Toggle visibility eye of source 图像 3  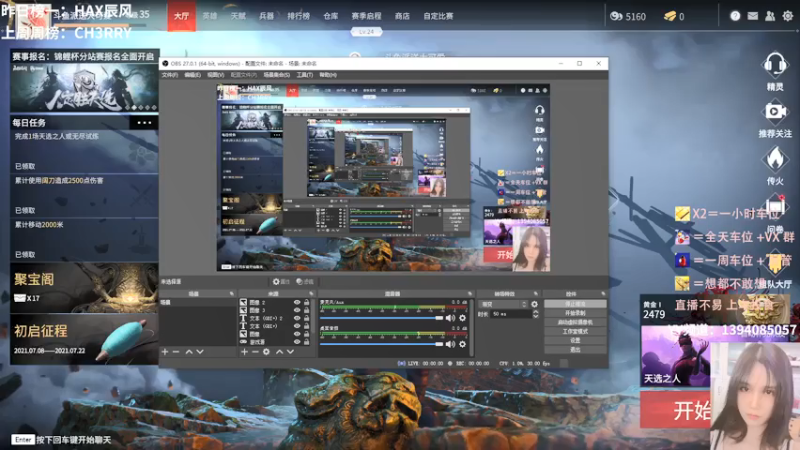click(x=297, y=310)
